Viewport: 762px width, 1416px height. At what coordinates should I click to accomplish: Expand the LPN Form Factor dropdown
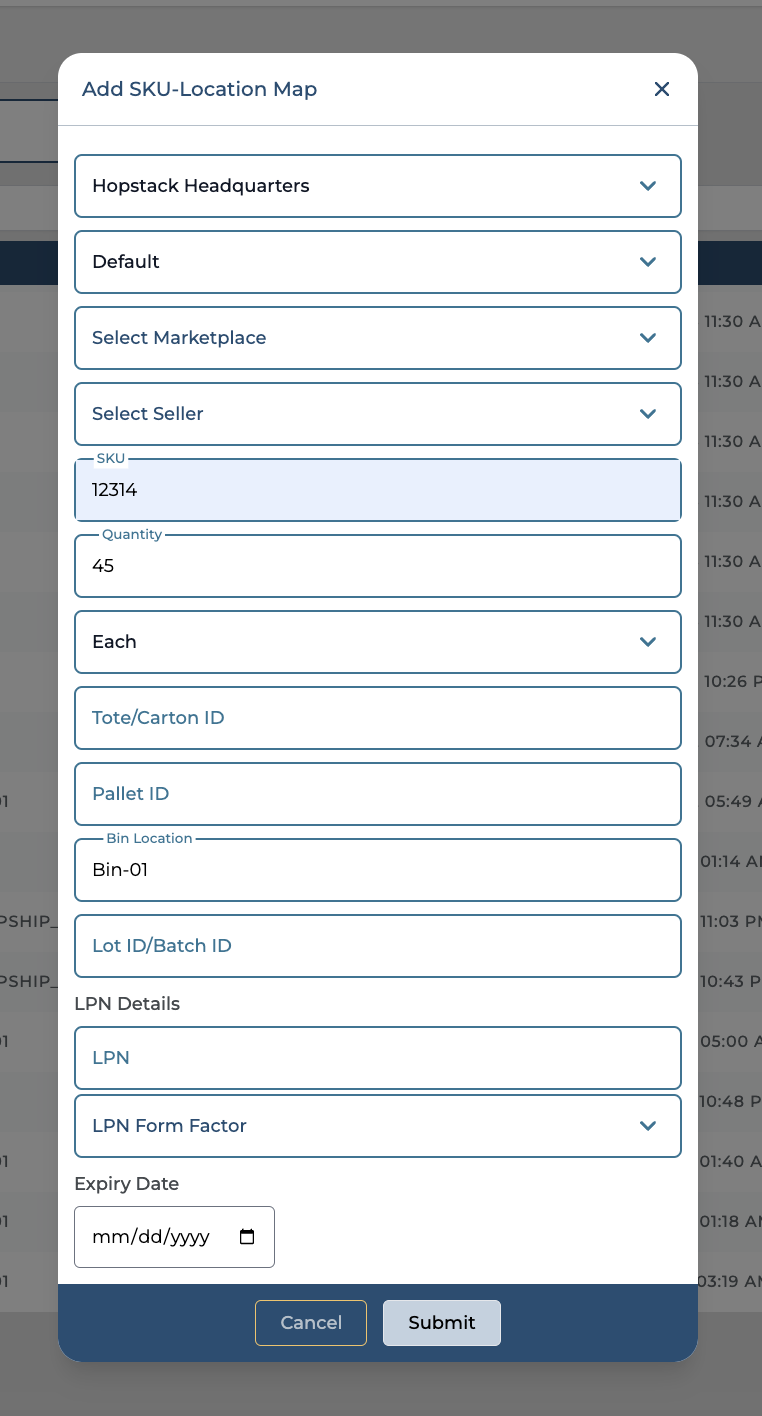coord(377,1126)
